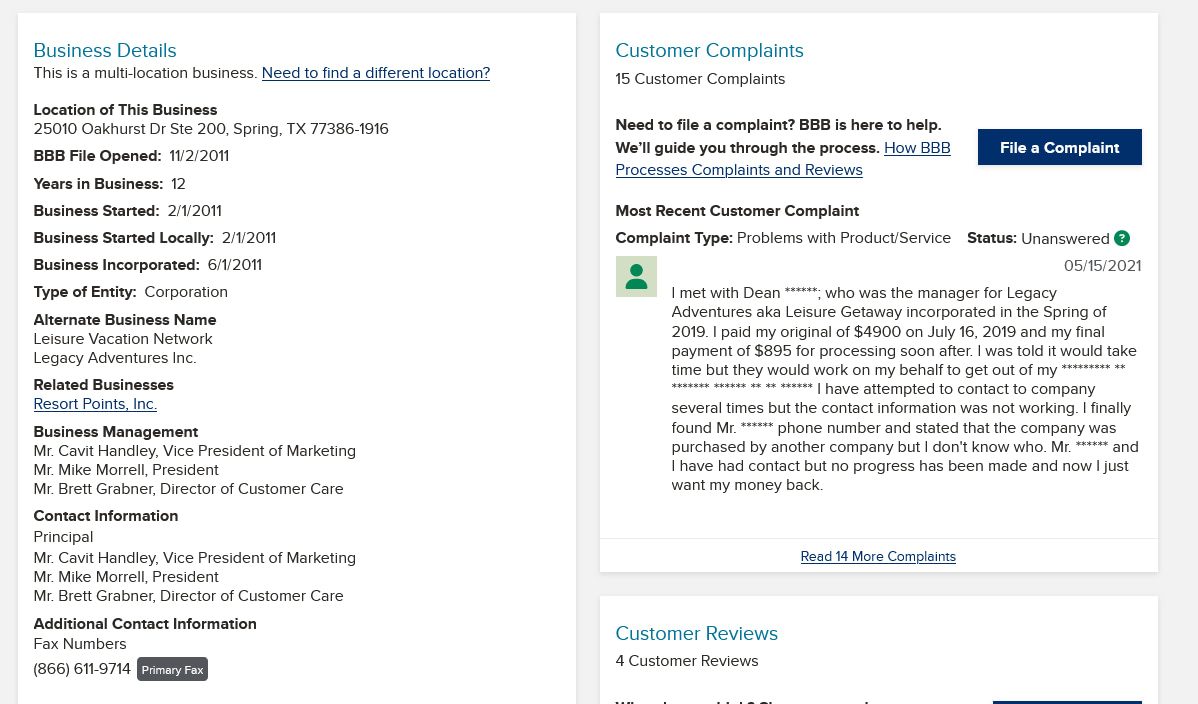Click the Business Incorporated date 6/1/2011
The height and width of the screenshot is (704, 1198).
click(235, 265)
